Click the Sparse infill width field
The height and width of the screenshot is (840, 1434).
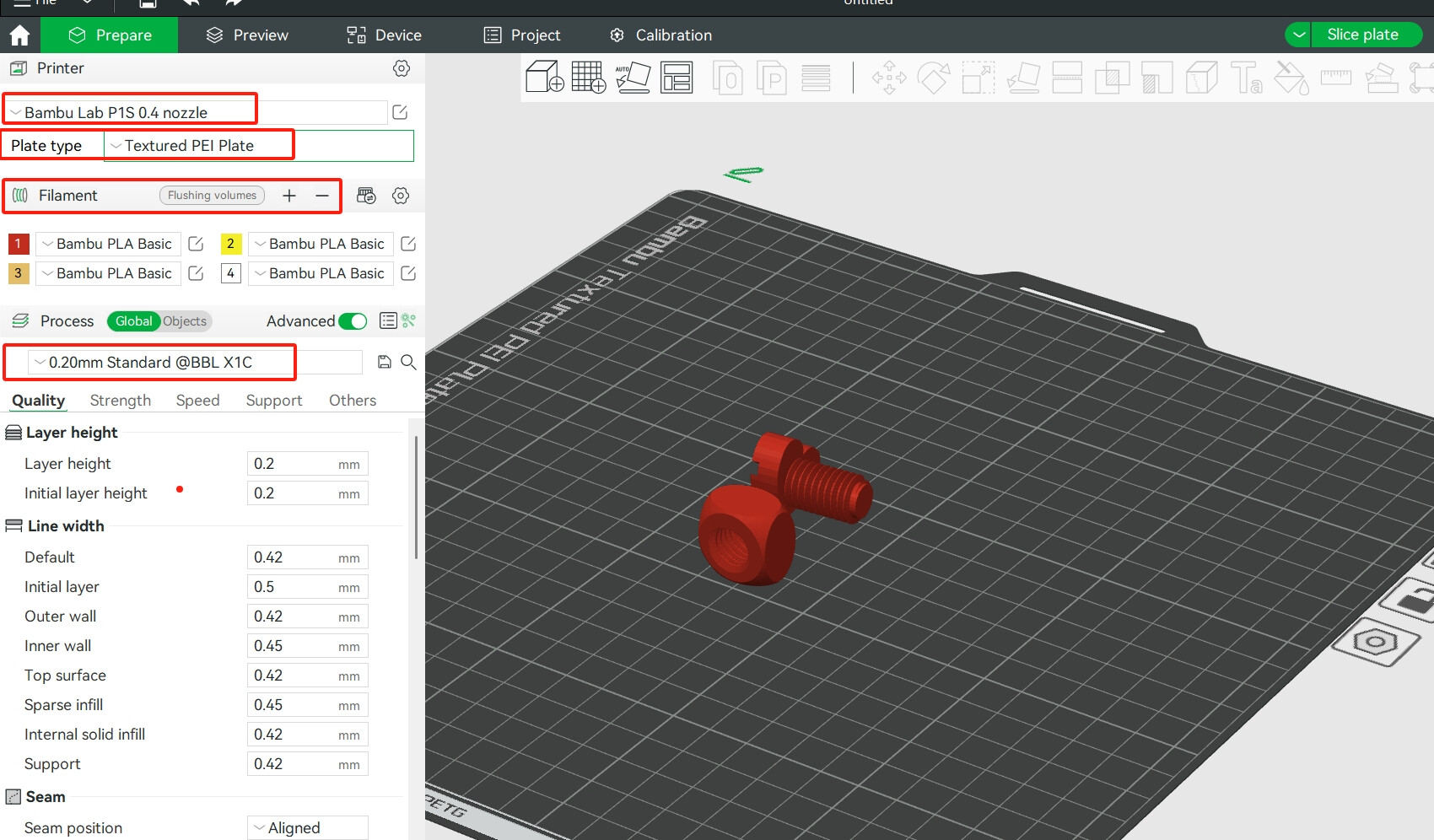pos(307,705)
